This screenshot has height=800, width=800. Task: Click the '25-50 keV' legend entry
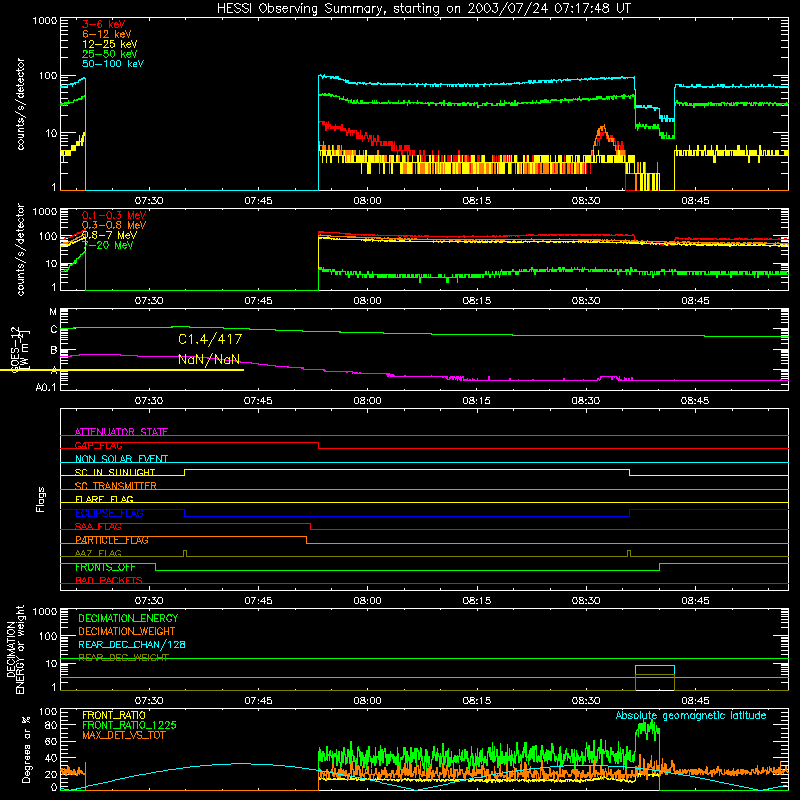point(110,54)
